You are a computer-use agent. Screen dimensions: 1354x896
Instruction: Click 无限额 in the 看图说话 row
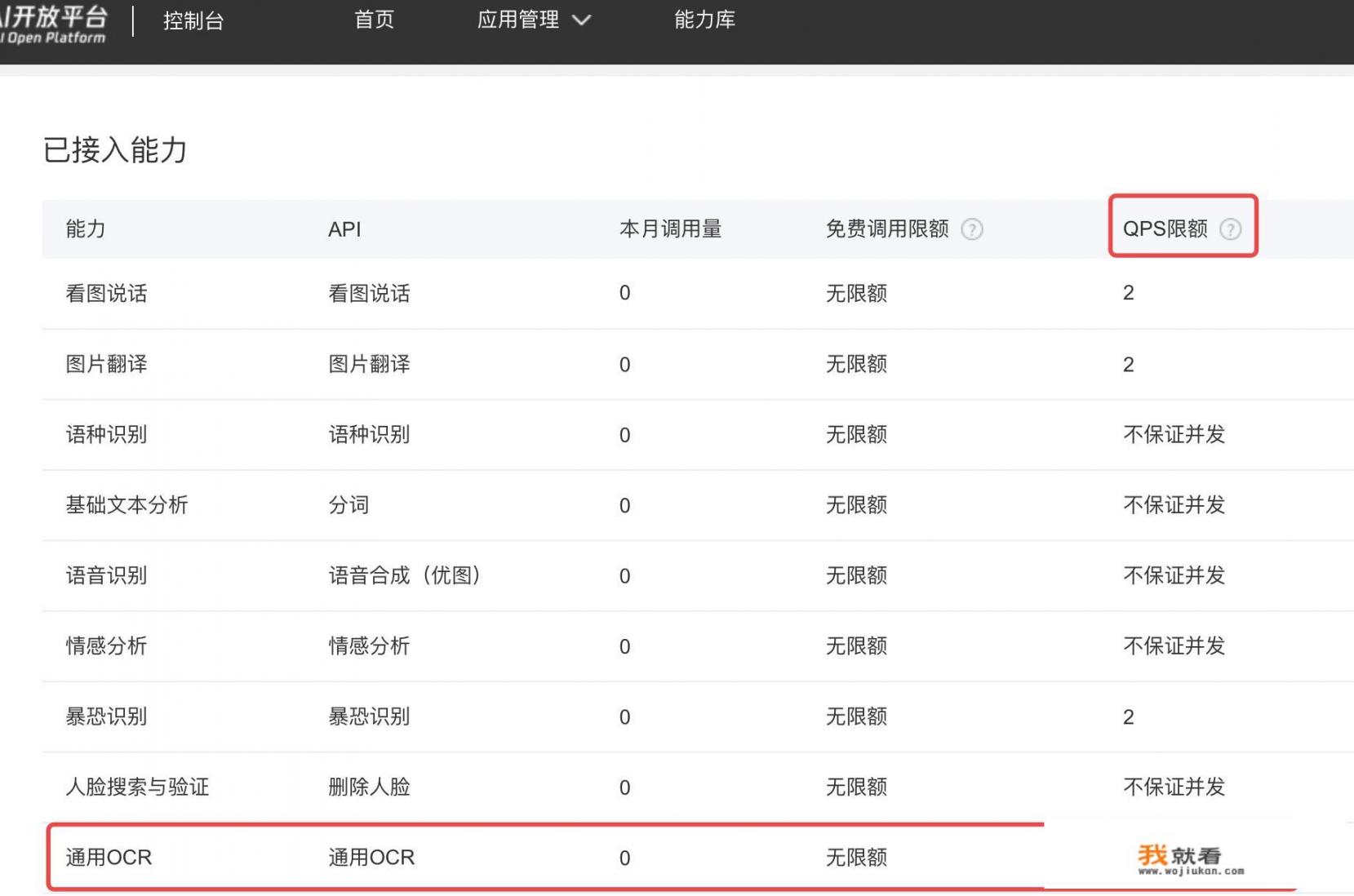[856, 294]
